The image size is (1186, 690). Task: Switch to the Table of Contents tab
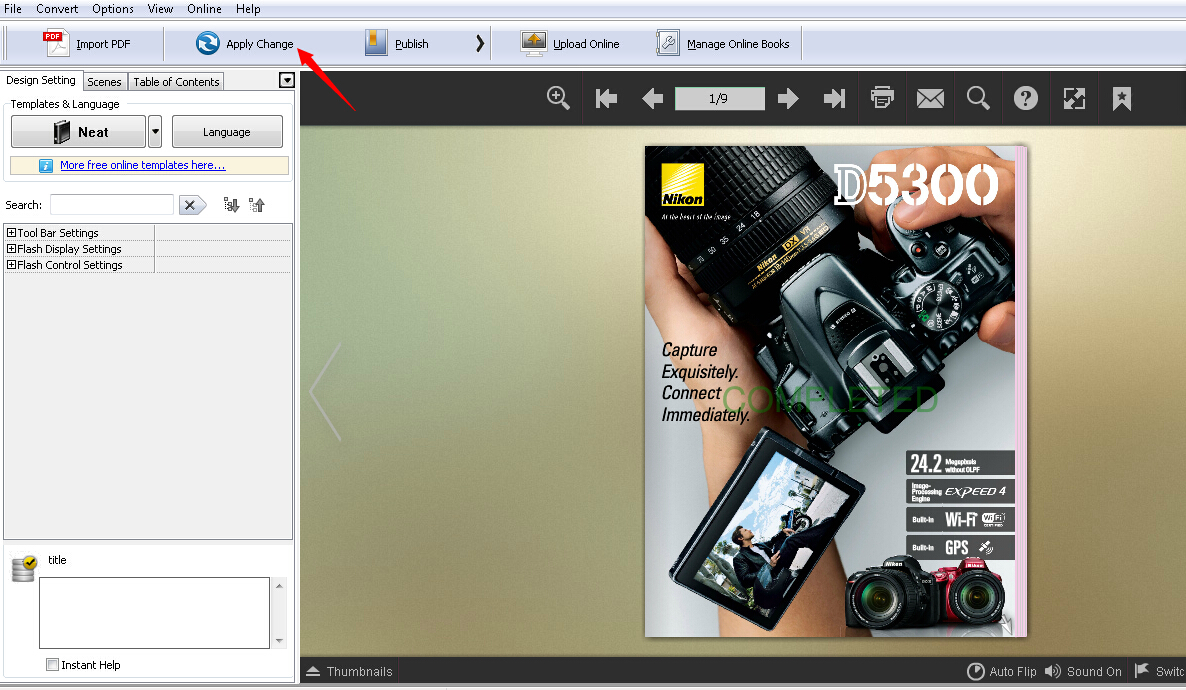(175, 81)
